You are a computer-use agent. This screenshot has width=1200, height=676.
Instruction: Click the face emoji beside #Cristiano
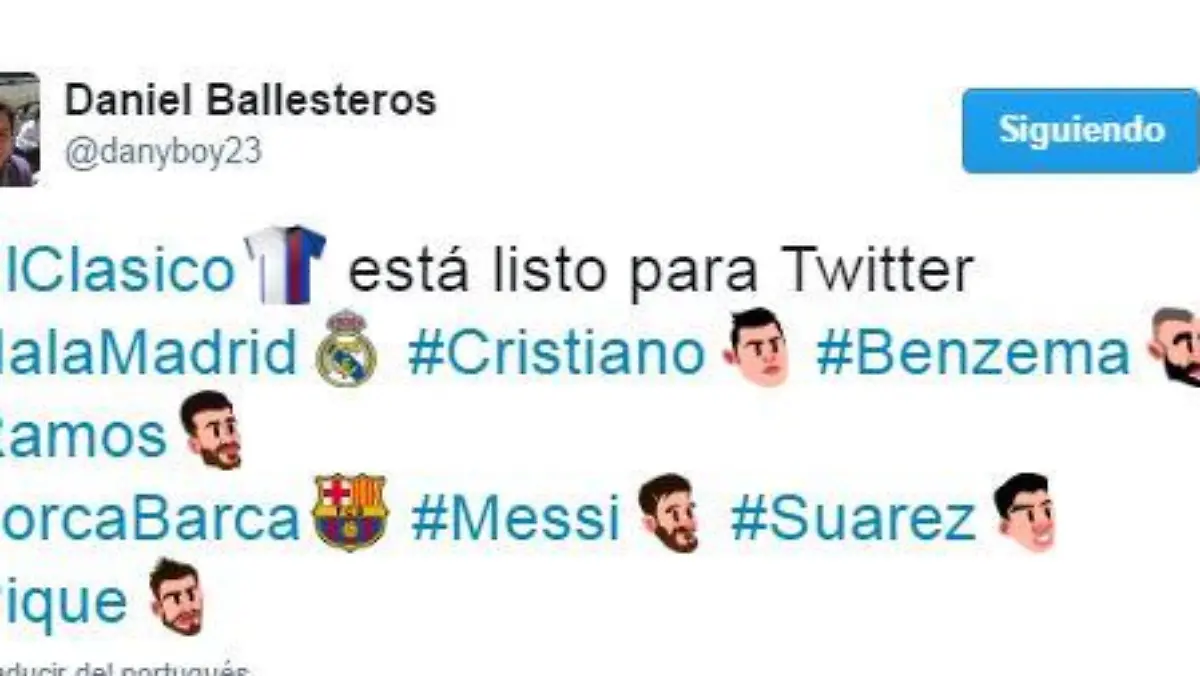(758, 347)
